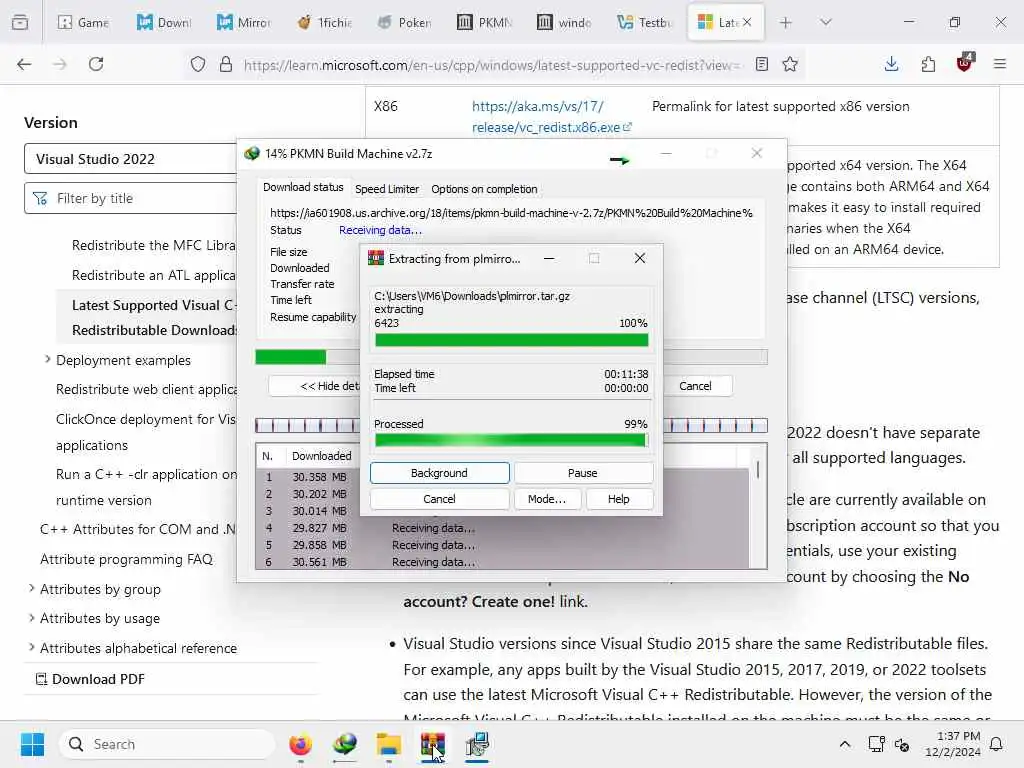Open the notification bell
Screen dimensions: 1024x768
(x=996, y=744)
